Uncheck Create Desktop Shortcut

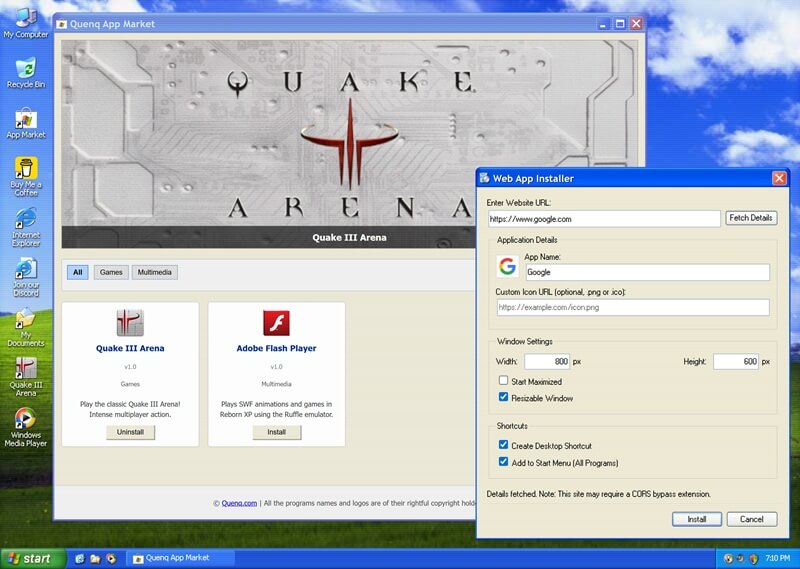point(503,444)
